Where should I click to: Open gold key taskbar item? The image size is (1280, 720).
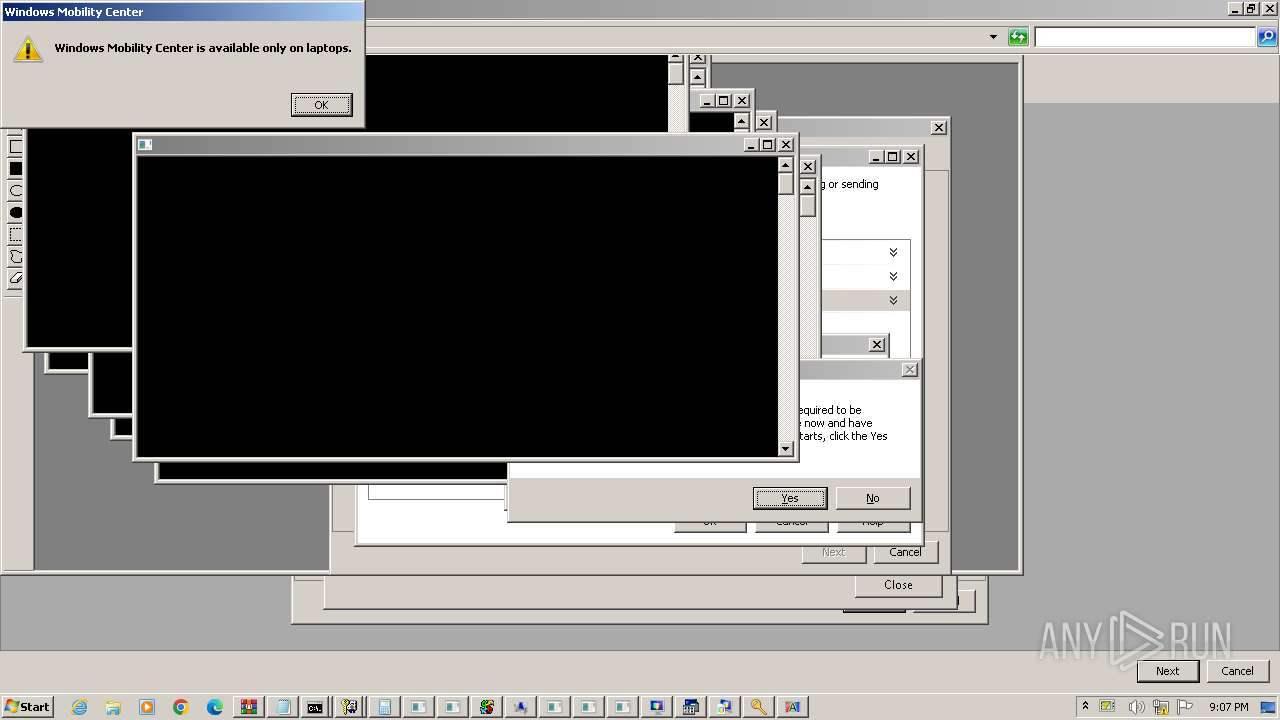(758, 707)
